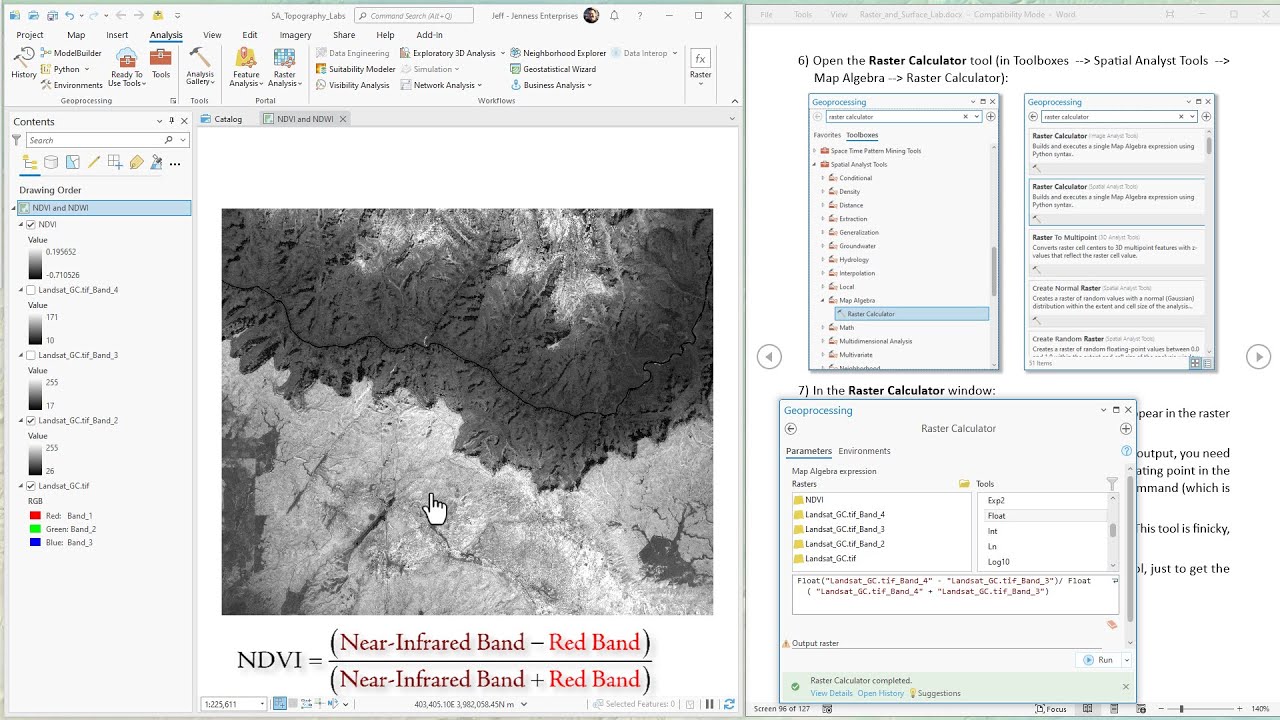Open the Geostatistical Wizard
Image resolution: width=1280 pixels, height=720 pixels.
pyautogui.click(x=552, y=69)
